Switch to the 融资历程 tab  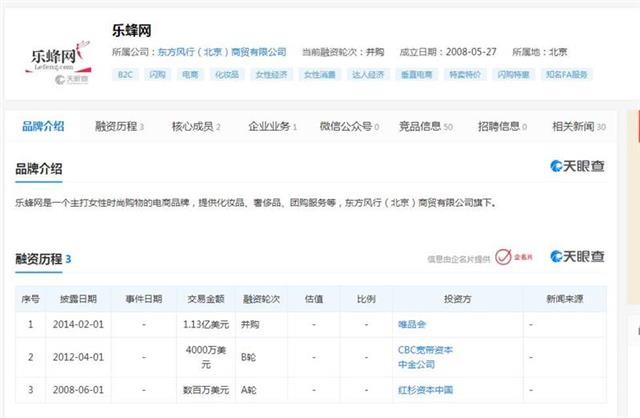tap(117, 126)
